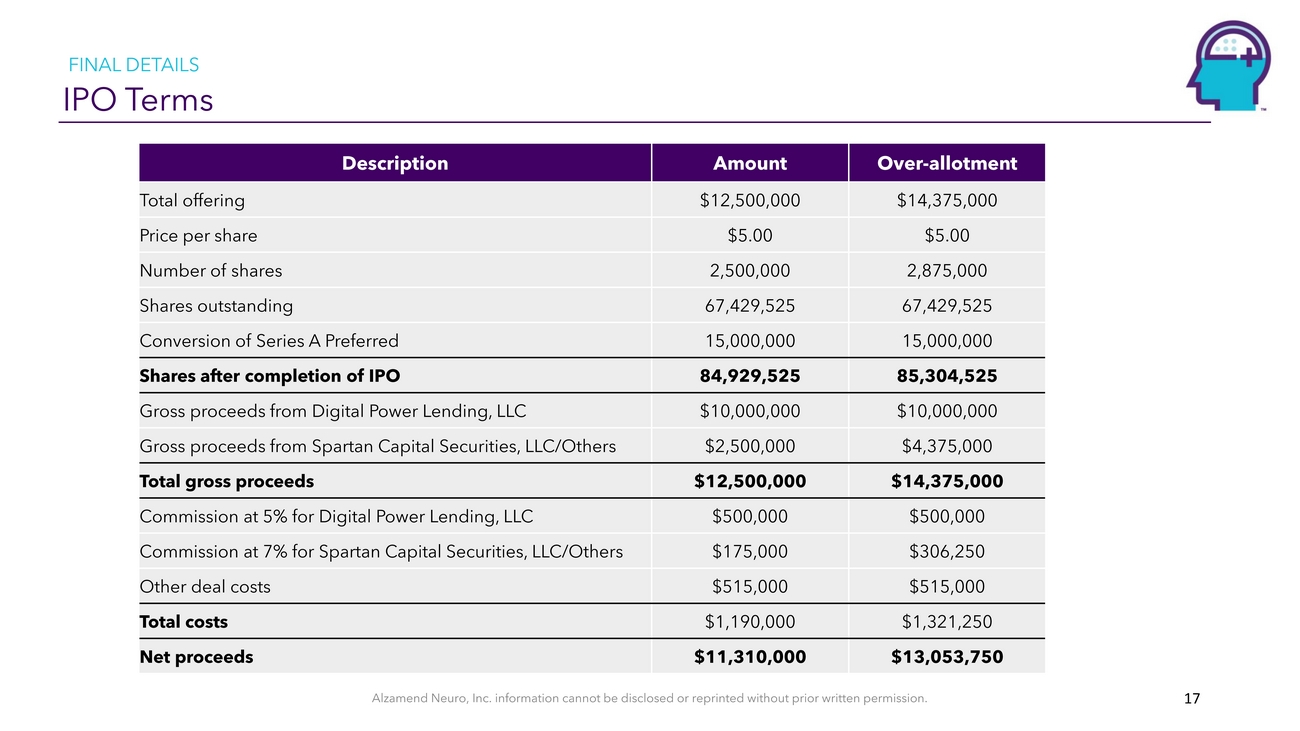Click Conversion of Series A Preferred

(269, 341)
